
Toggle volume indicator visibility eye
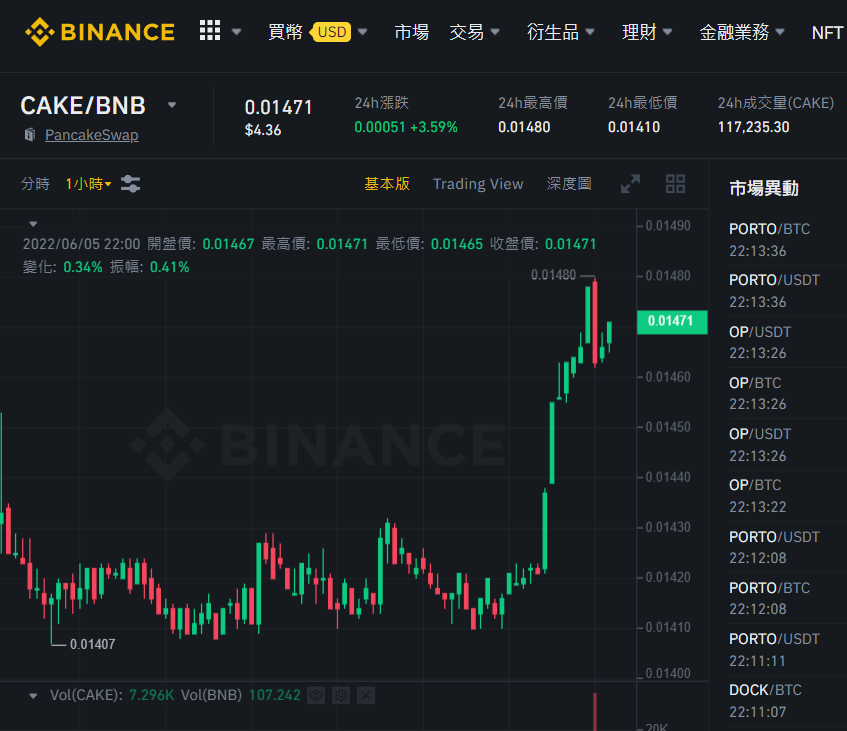point(316,695)
